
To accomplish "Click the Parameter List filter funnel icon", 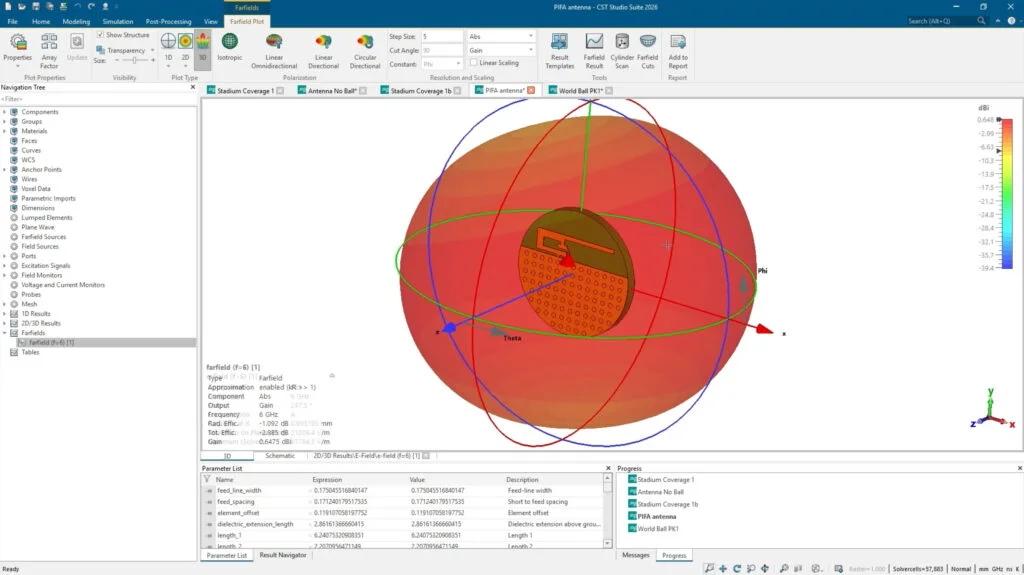I will pyautogui.click(x=207, y=479).
